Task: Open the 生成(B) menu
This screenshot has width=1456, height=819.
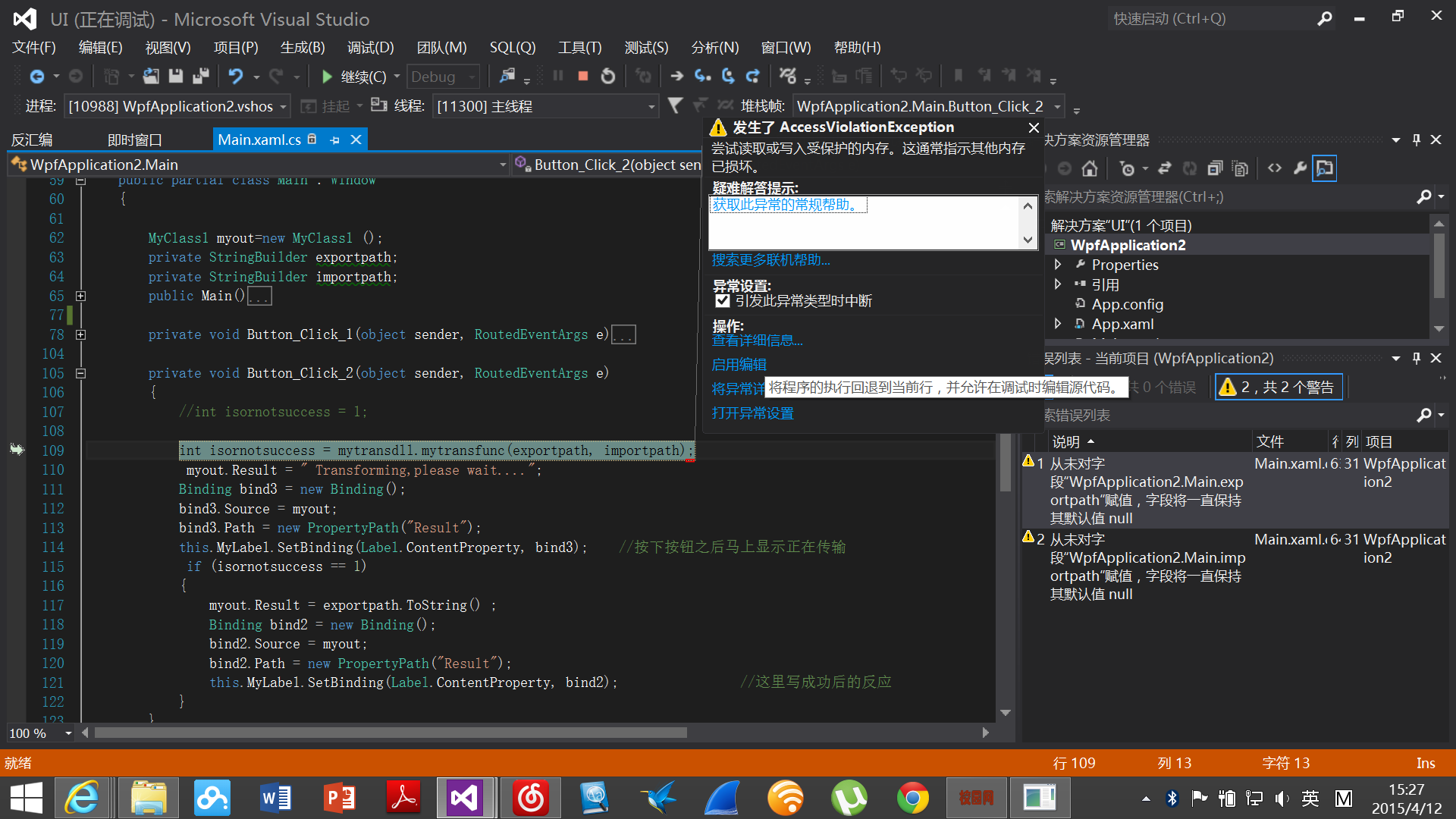Action: (303, 48)
